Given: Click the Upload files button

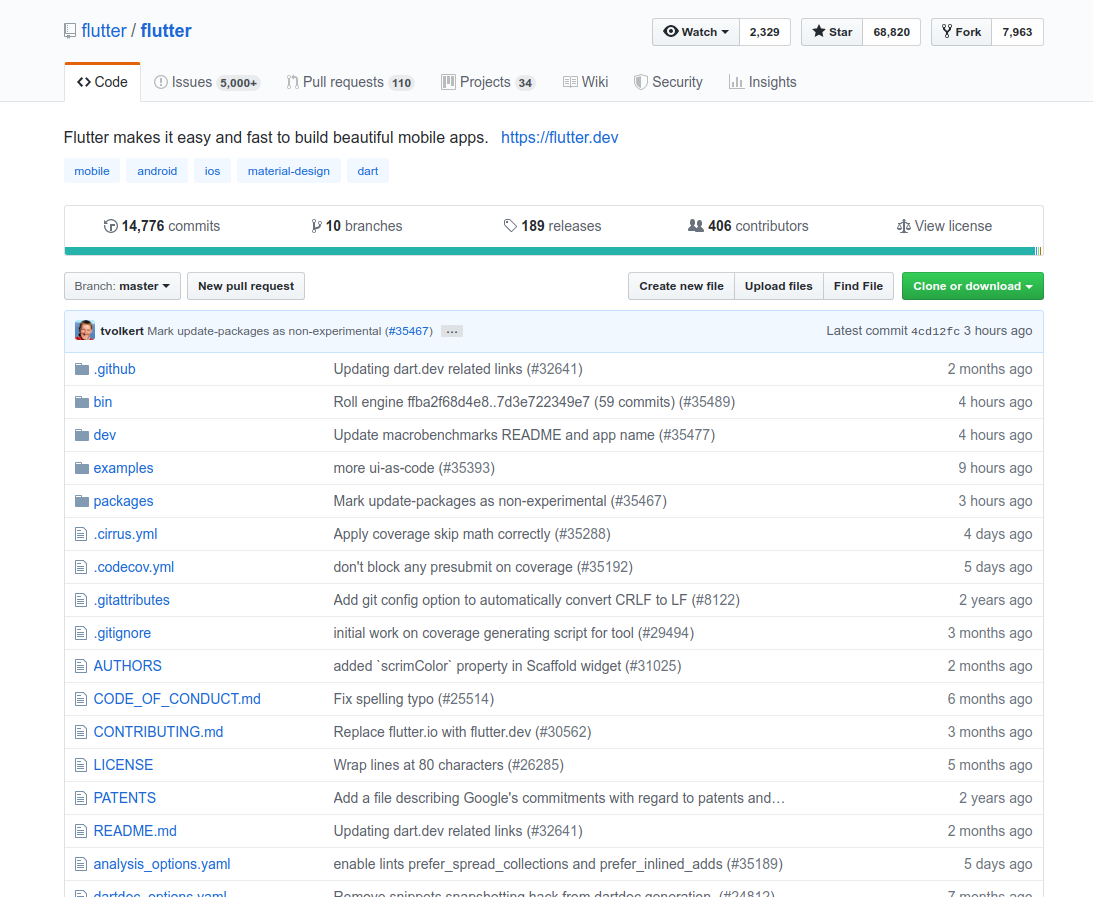Looking at the screenshot, I should pos(779,286).
